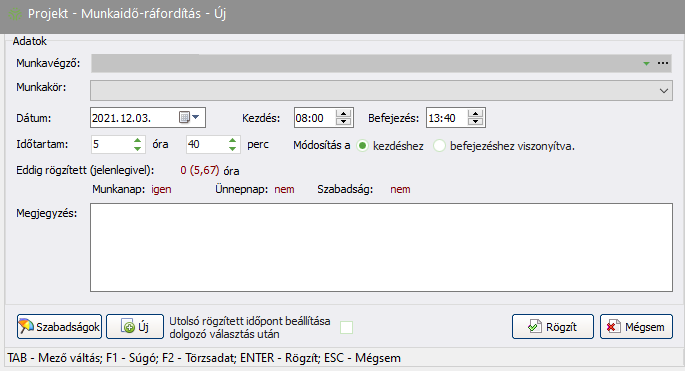Click the green arrow in Munkavégző field
Viewport: 685px width, 371px height.
pyautogui.click(x=646, y=64)
